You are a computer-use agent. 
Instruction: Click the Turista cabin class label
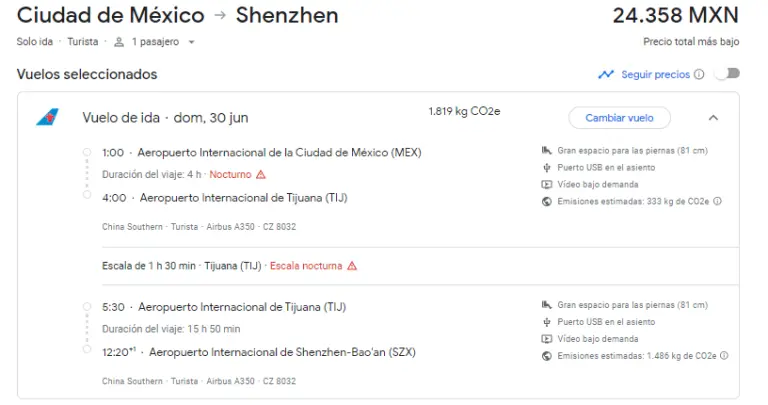83,42
